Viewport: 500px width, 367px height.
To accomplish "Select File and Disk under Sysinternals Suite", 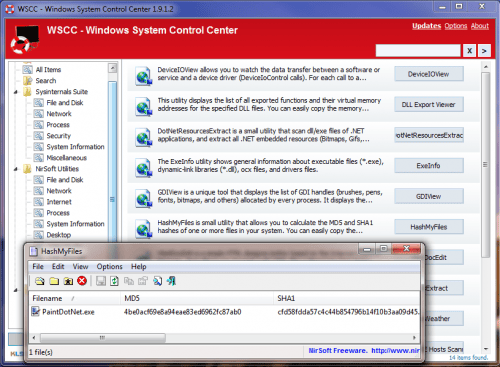I will (x=65, y=103).
